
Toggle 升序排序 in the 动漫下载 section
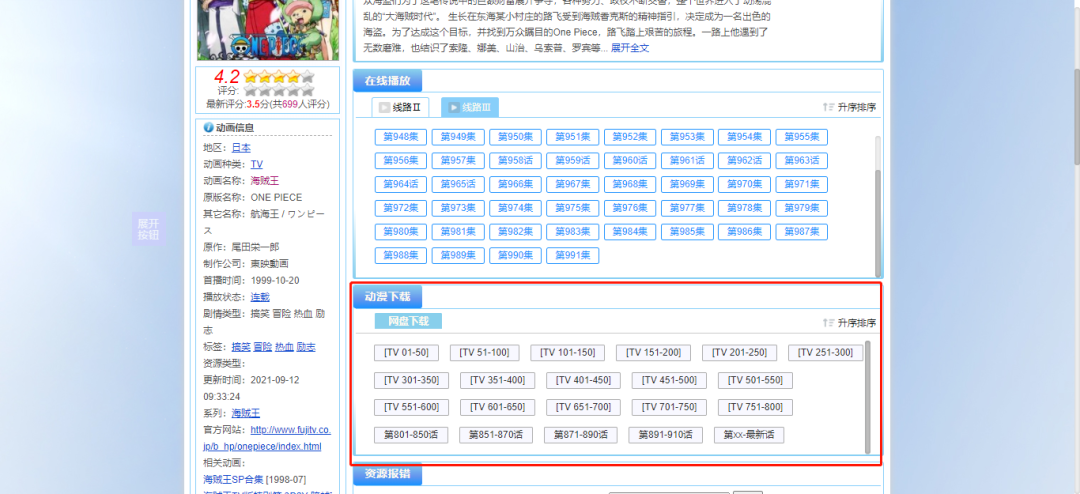pyautogui.click(x=849, y=322)
